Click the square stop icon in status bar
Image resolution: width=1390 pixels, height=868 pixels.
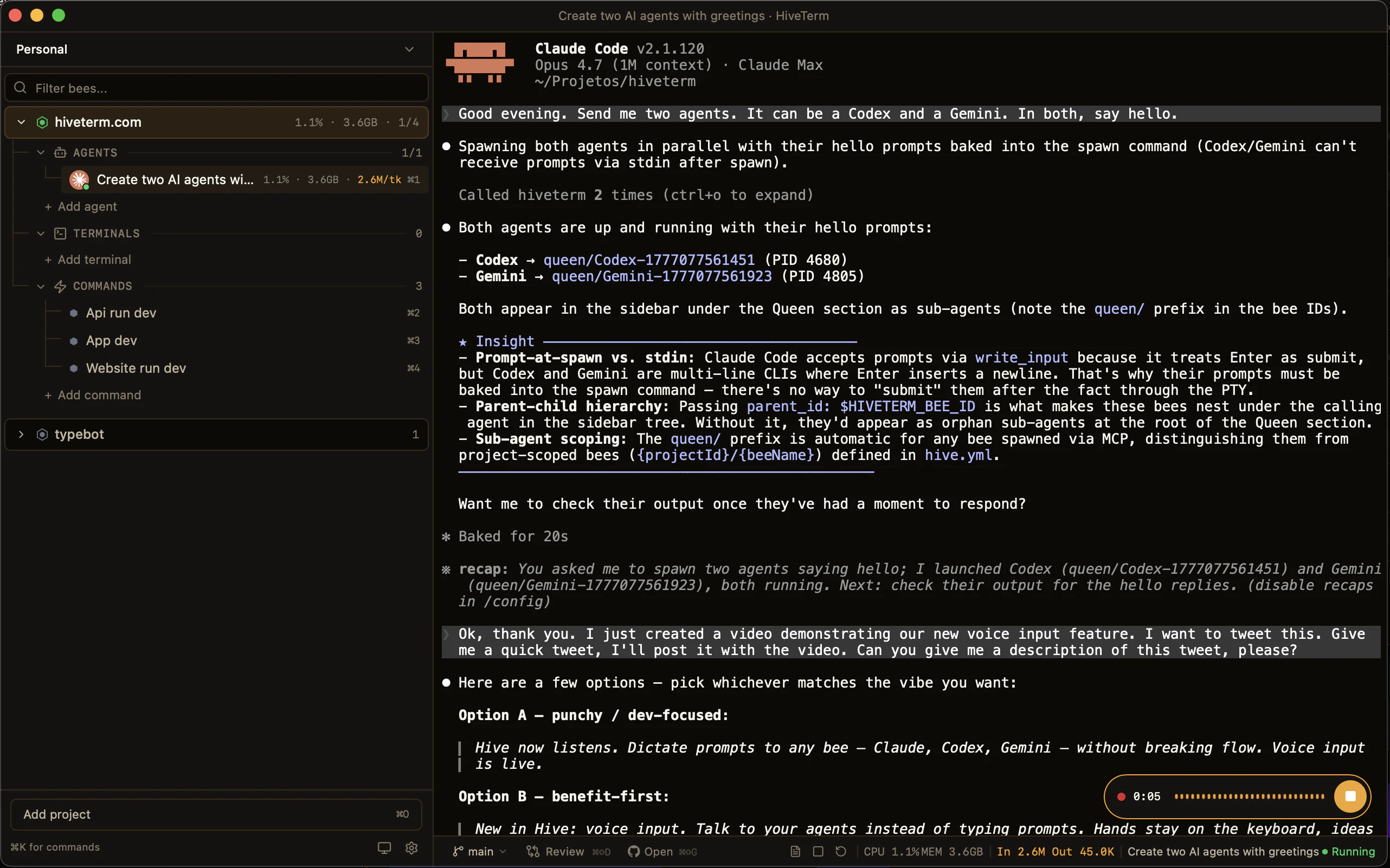818,851
